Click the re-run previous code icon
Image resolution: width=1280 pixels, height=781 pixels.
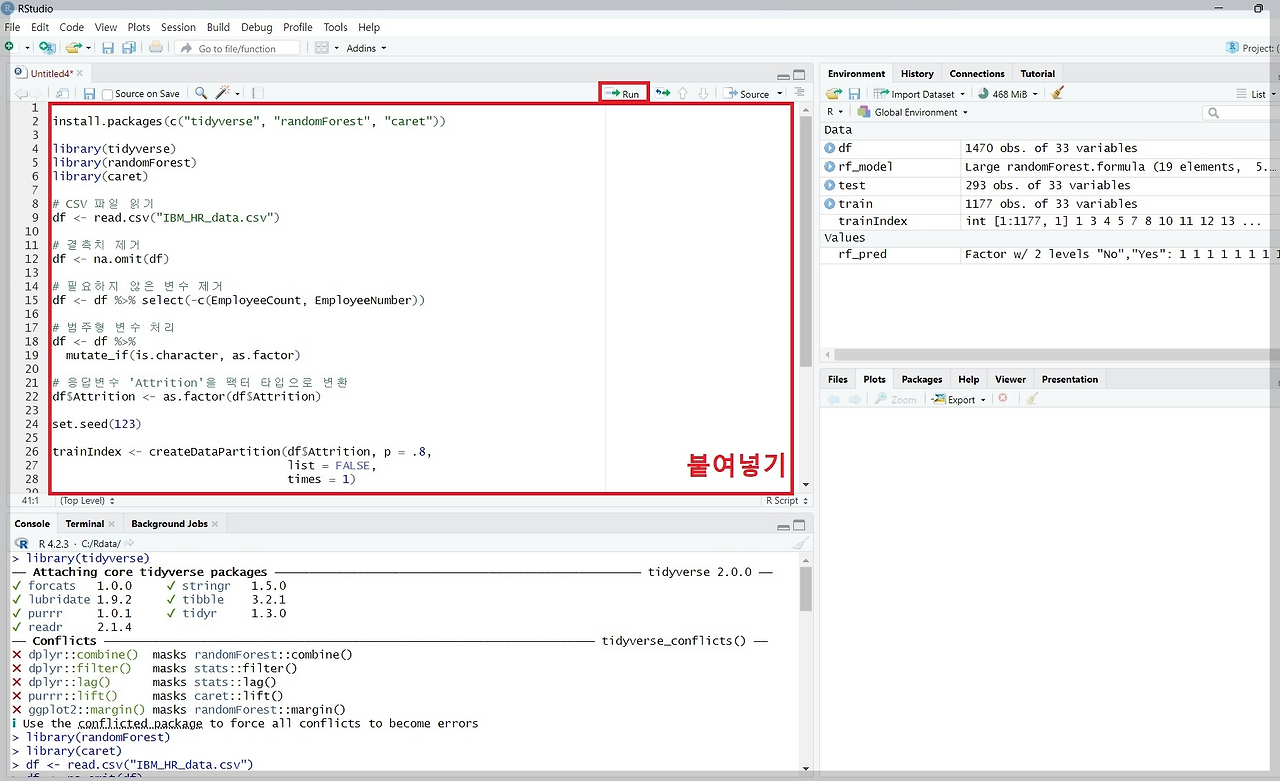[662, 93]
